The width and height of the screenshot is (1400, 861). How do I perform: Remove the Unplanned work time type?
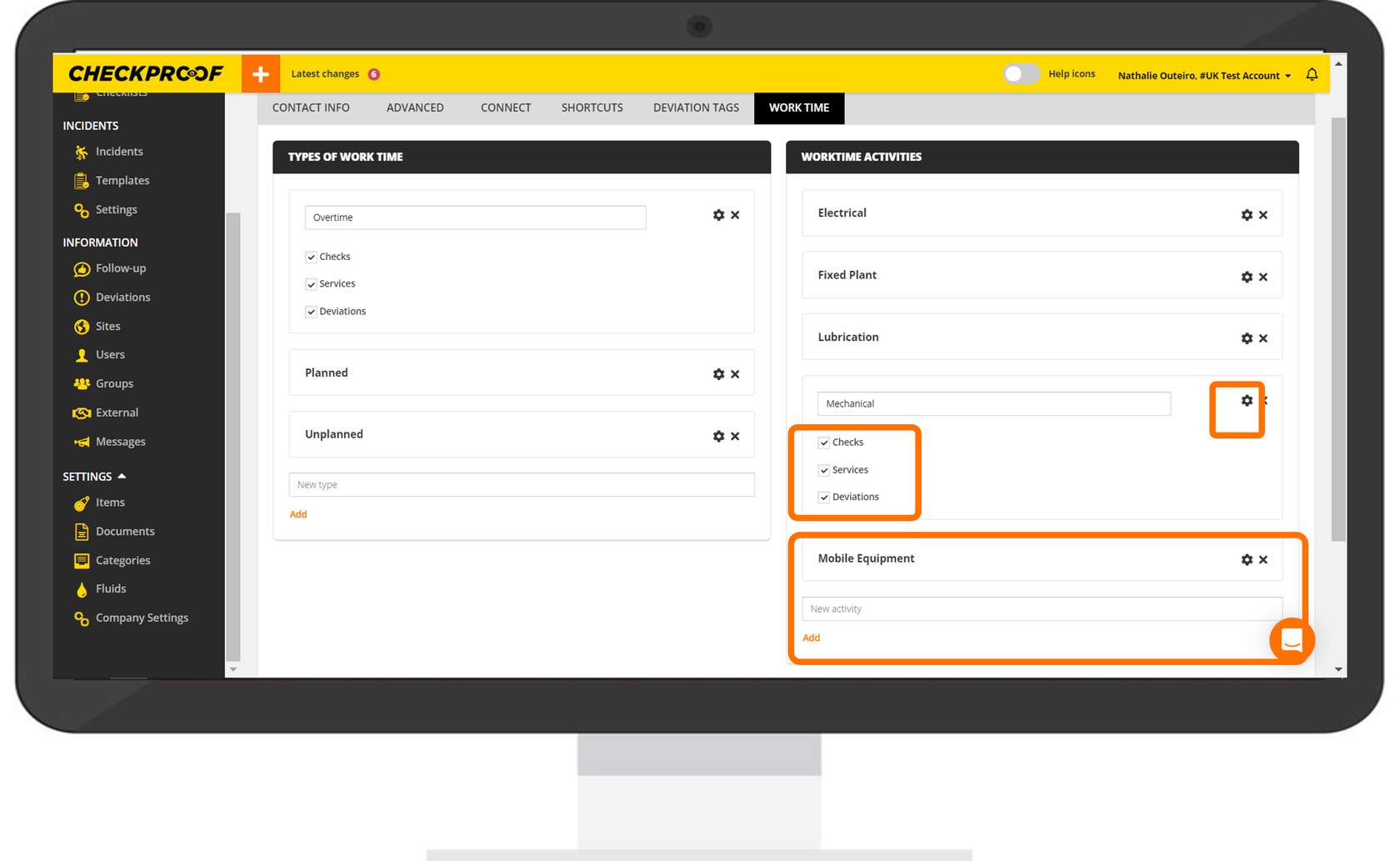(x=735, y=436)
